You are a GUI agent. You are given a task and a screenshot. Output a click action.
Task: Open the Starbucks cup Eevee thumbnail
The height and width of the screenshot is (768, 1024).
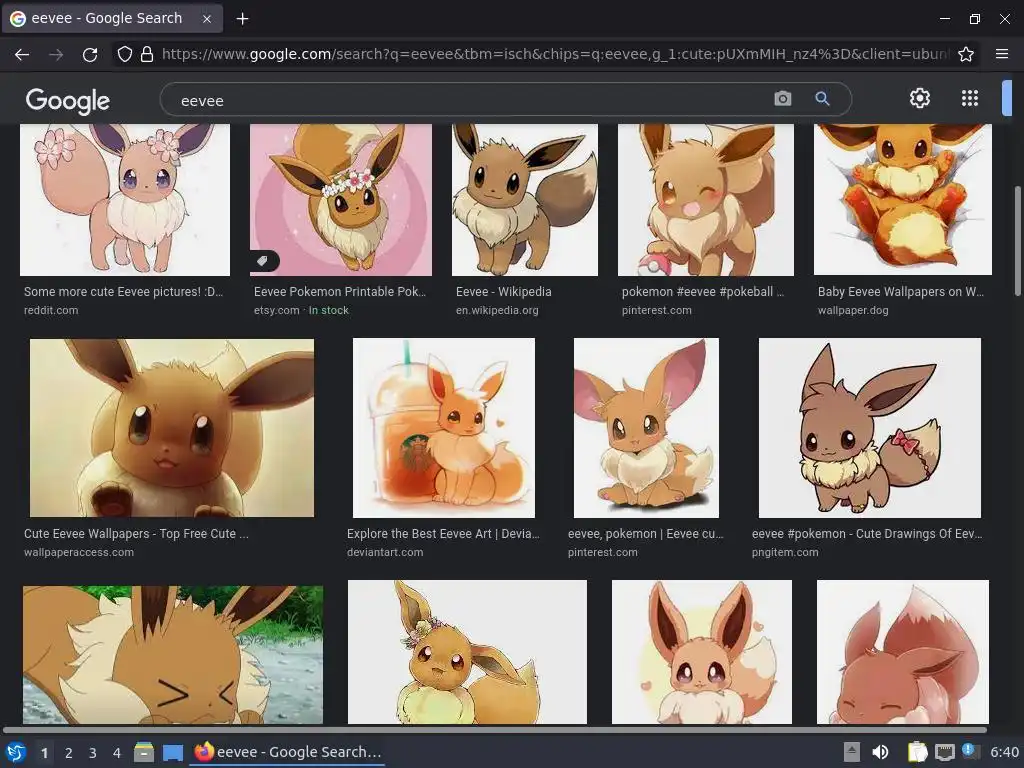pyautogui.click(x=444, y=428)
